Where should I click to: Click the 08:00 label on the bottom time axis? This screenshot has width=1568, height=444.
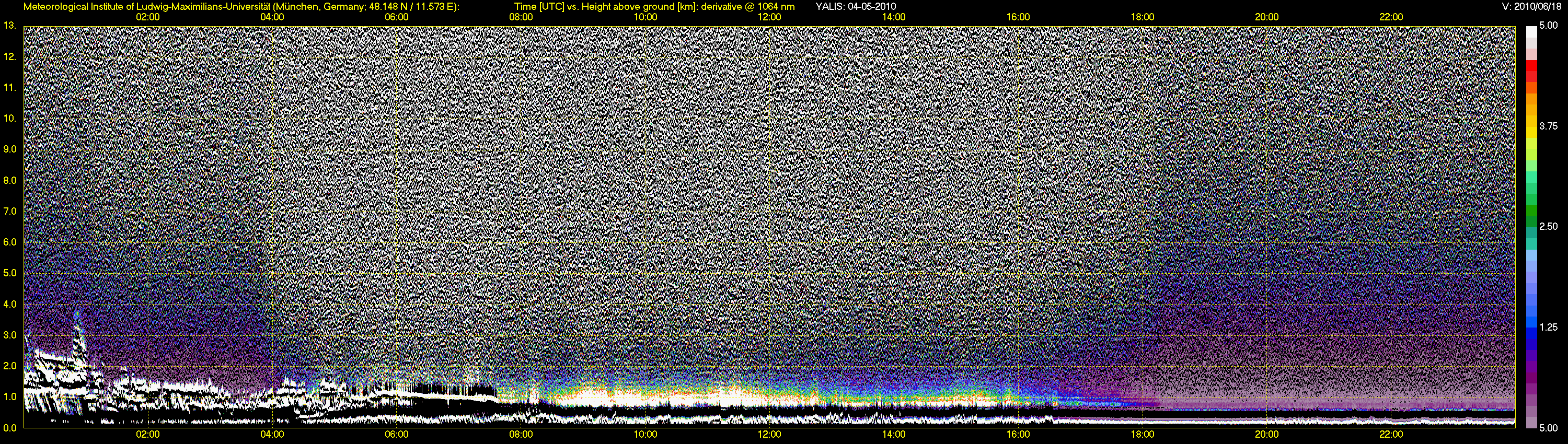(x=521, y=434)
